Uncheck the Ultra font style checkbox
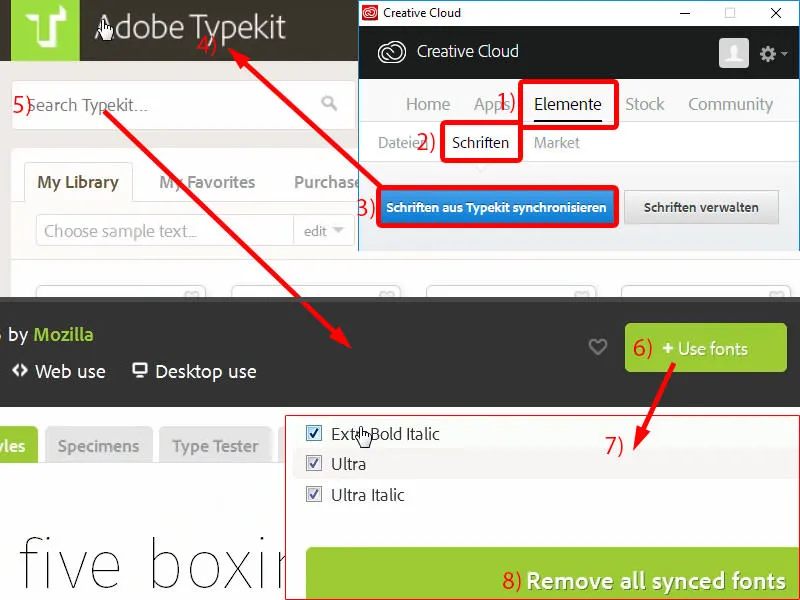Screen dimensions: 800x600 coord(313,463)
